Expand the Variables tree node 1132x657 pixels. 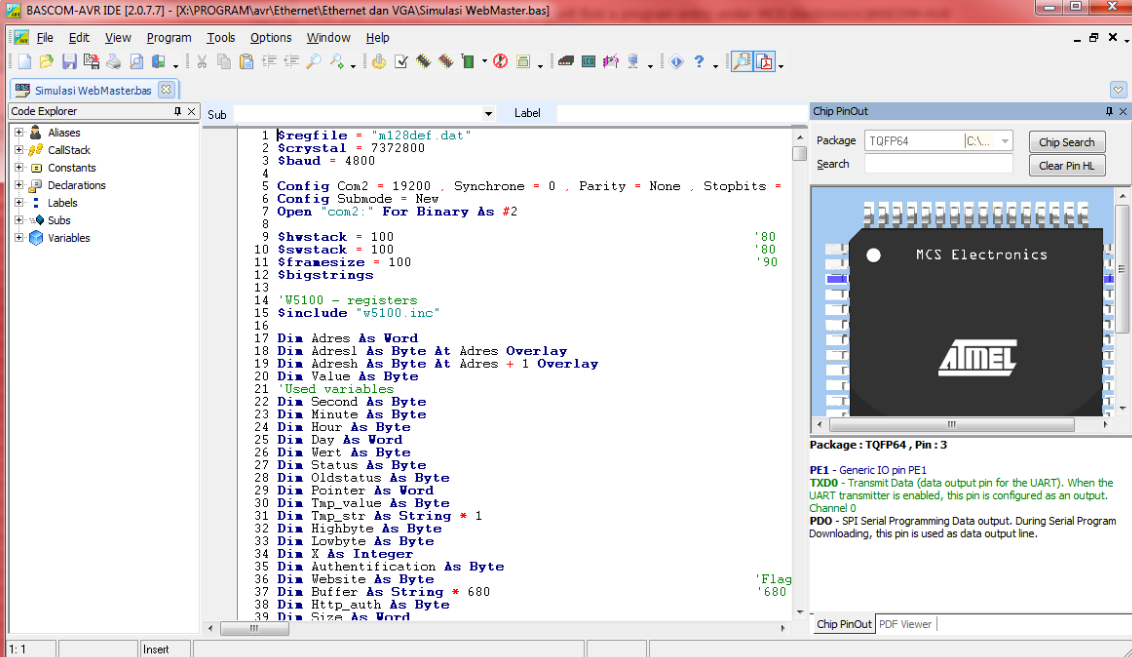tap(19, 238)
